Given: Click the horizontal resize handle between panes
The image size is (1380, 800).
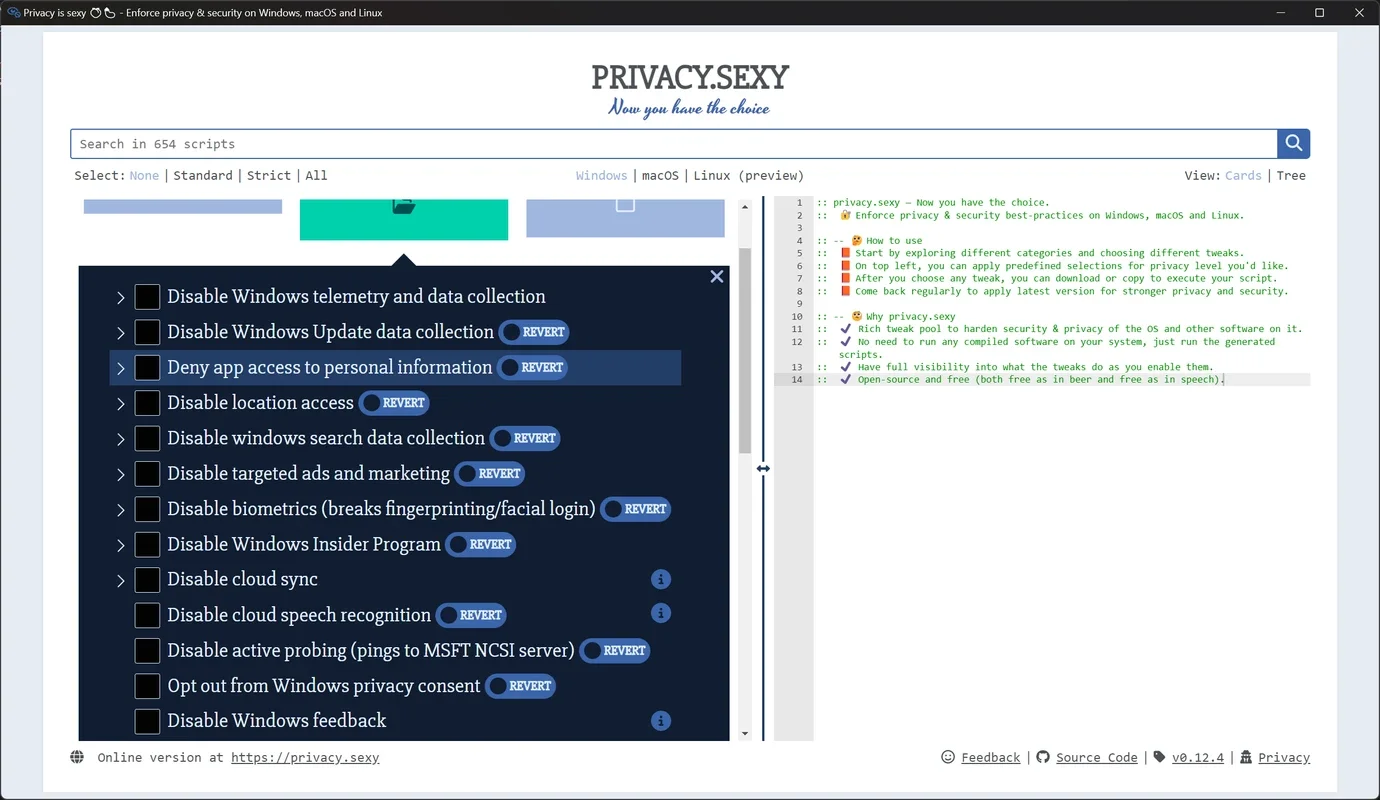Looking at the screenshot, I should click(763, 468).
